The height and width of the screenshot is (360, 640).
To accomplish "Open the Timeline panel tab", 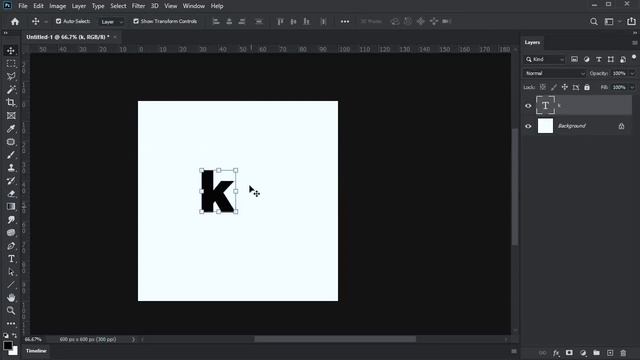I will (x=36, y=351).
